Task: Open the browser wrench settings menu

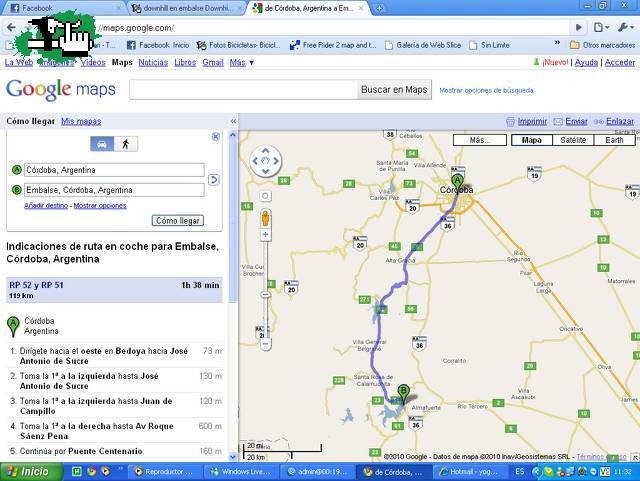Action: point(624,27)
